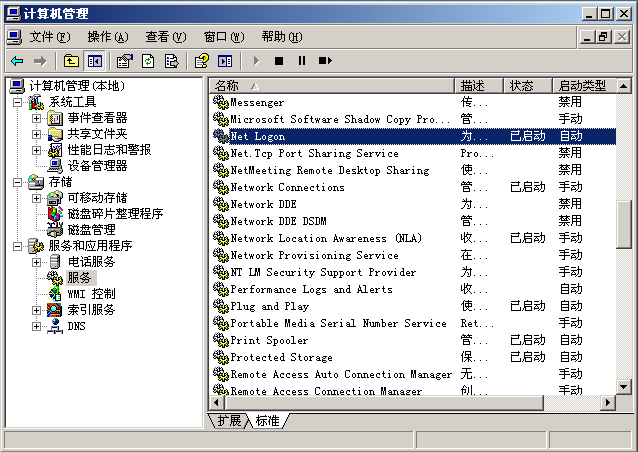Screen dimensions: 638x452
Task: Click the Pause service button
Action: [x=302, y=61]
